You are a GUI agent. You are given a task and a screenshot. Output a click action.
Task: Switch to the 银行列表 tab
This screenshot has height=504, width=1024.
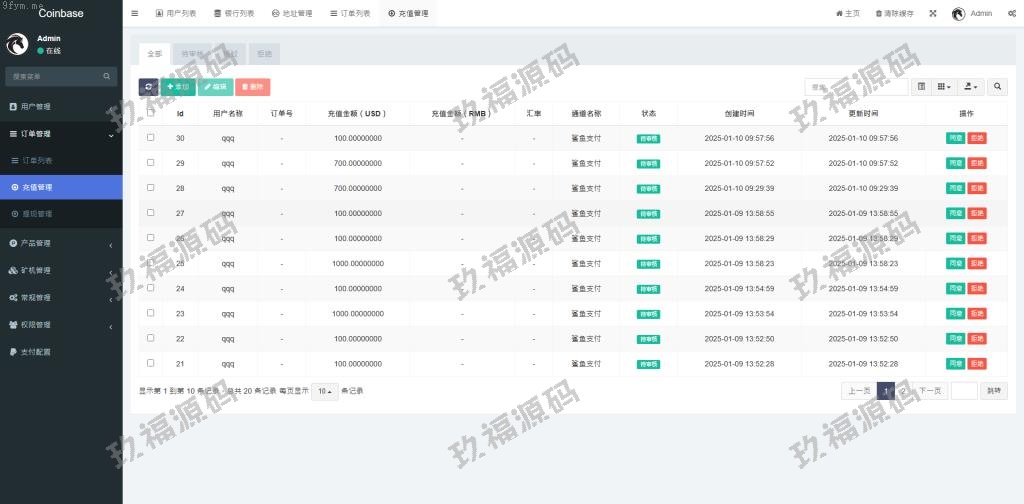(234, 13)
